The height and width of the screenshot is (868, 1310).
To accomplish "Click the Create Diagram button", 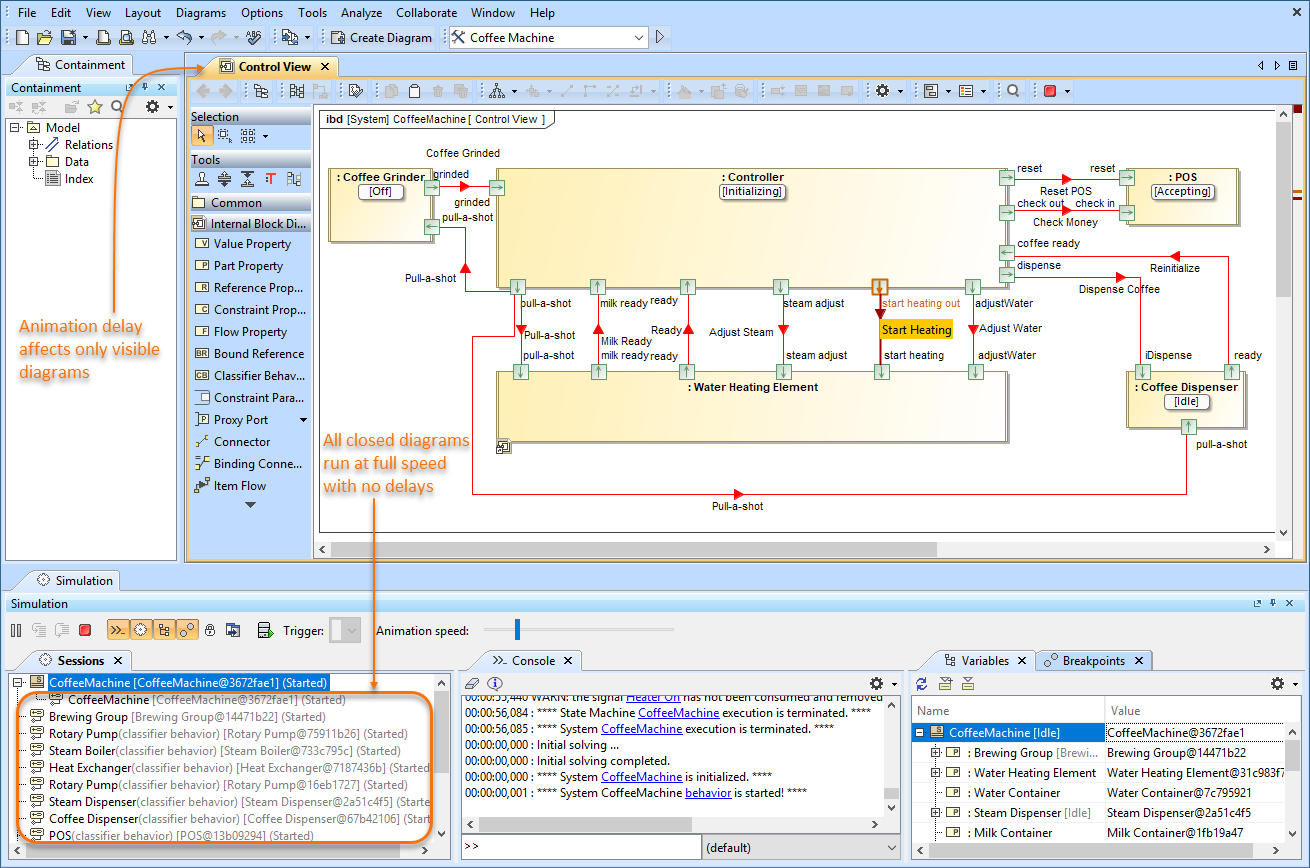I will pyautogui.click(x=381, y=38).
